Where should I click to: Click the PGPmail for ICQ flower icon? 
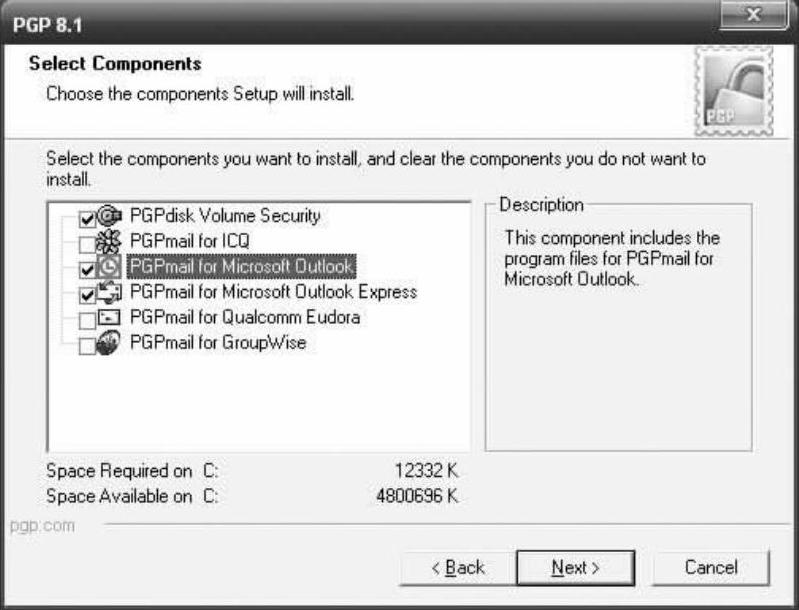point(109,242)
